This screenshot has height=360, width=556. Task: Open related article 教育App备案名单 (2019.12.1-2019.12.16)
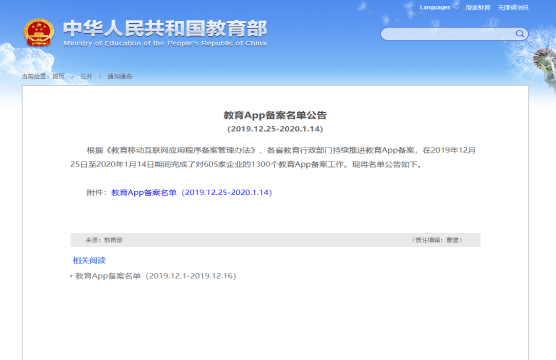[156, 276]
